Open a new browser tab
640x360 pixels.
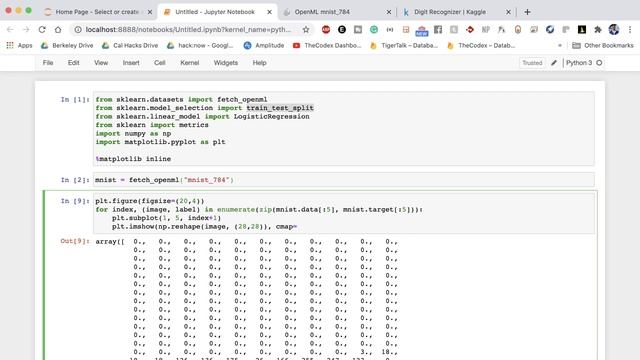[x=527, y=12]
